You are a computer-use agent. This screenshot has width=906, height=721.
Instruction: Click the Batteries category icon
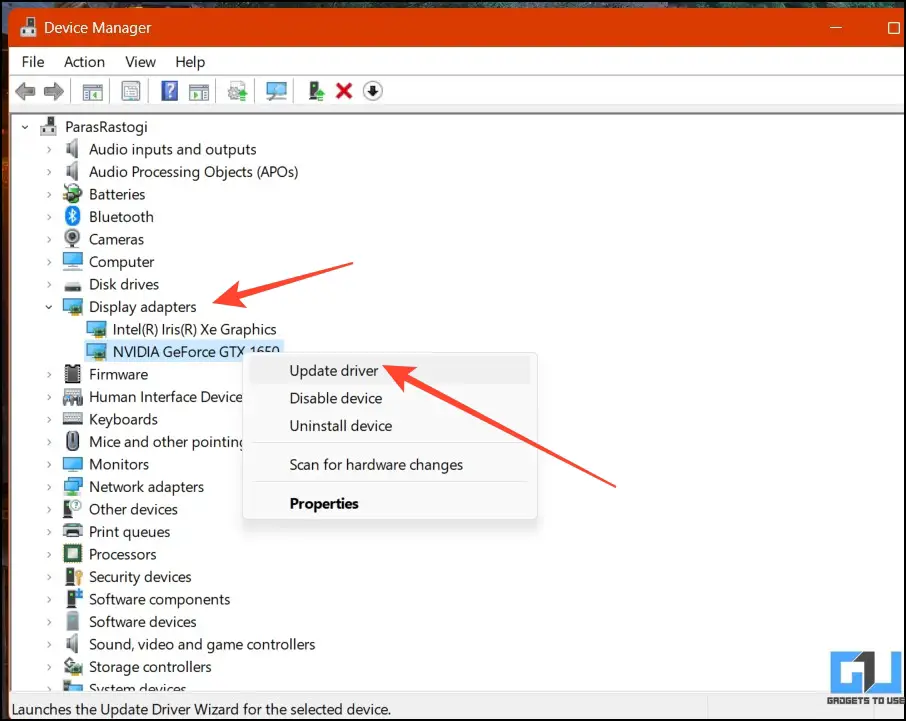point(72,194)
